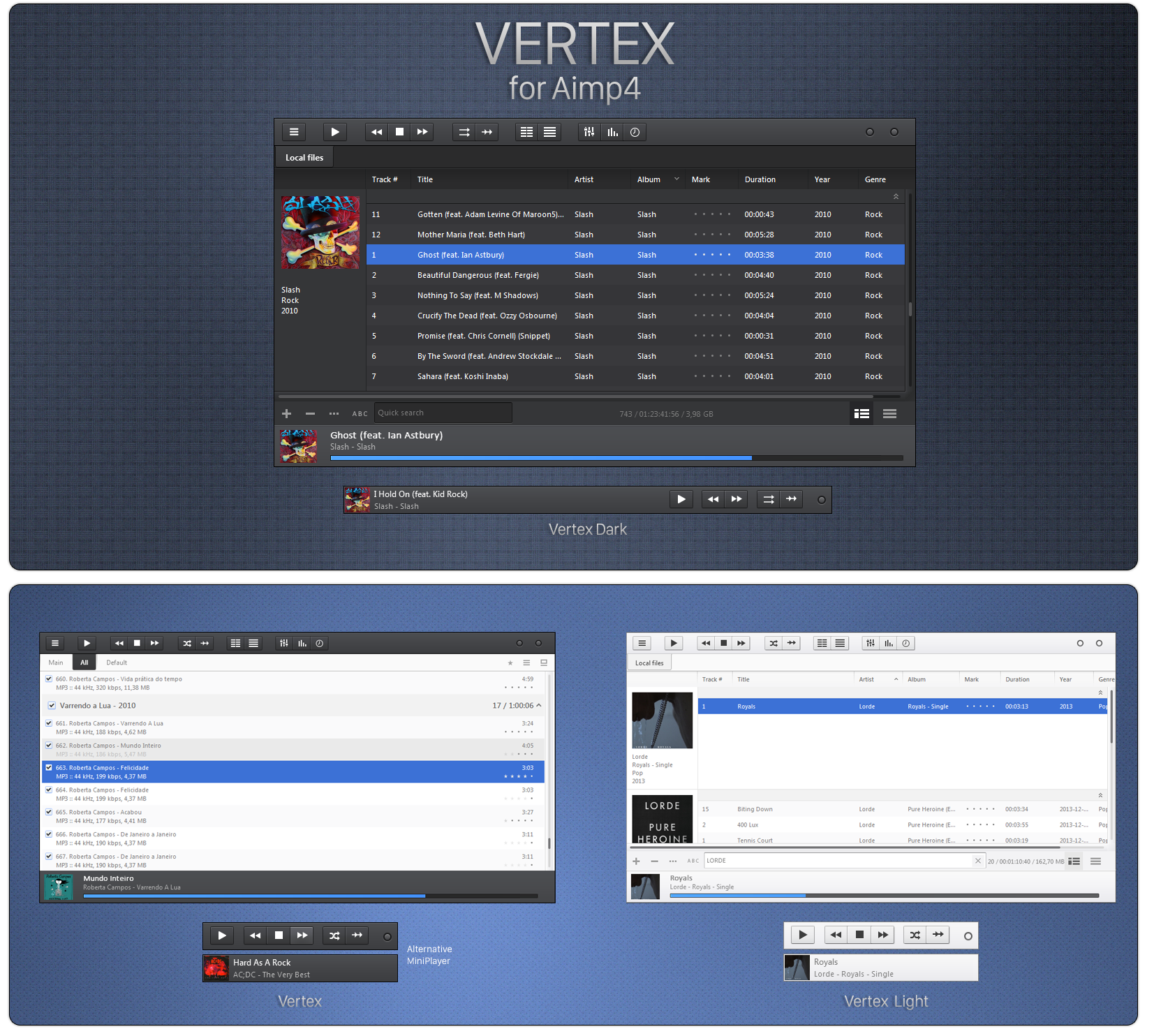The width and height of the screenshot is (1154, 1036).
Task: Open the main menu in Vertex Light window
Action: [642, 644]
